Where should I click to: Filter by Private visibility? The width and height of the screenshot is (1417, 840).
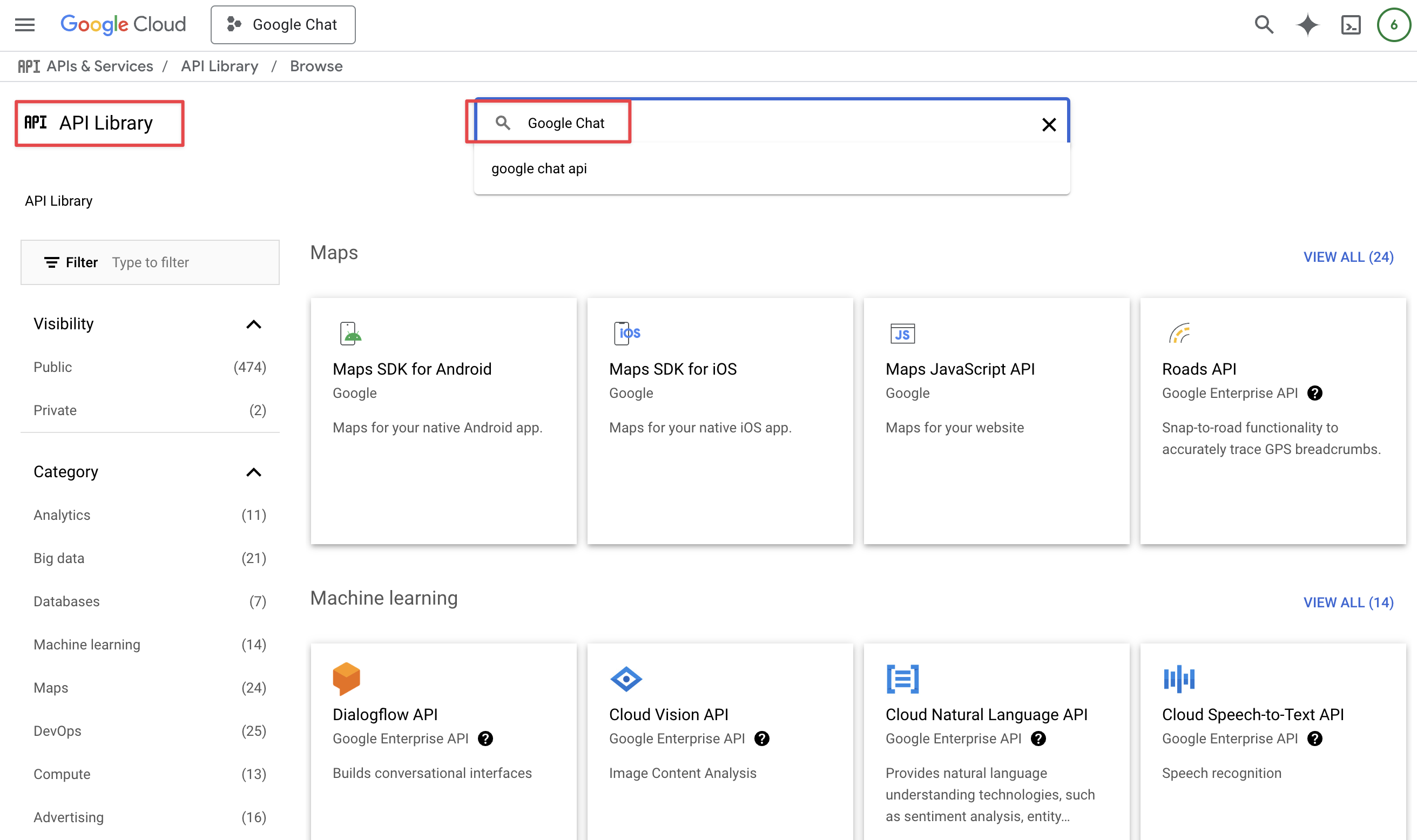[150, 410]
